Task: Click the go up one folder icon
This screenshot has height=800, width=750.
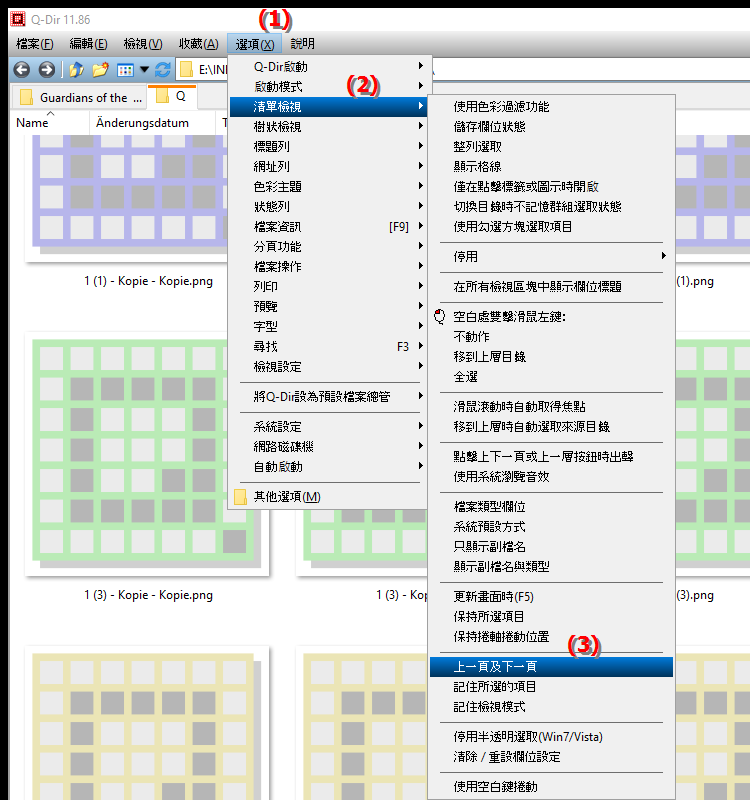Action: coord(77,69)
